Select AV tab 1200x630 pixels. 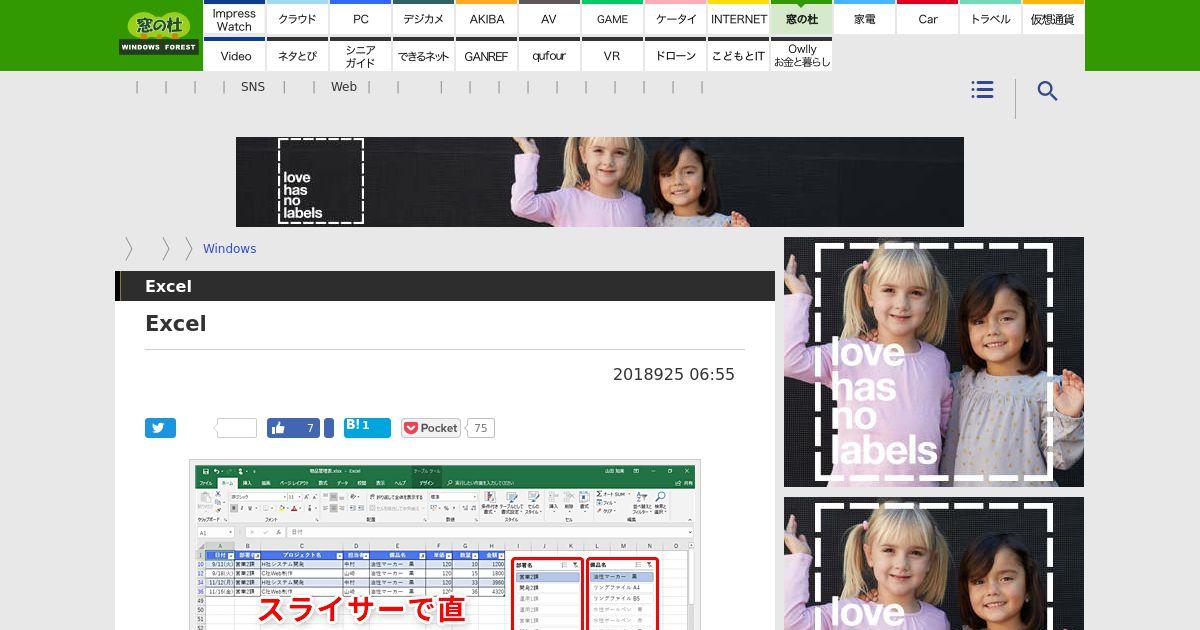coord(549,19)
